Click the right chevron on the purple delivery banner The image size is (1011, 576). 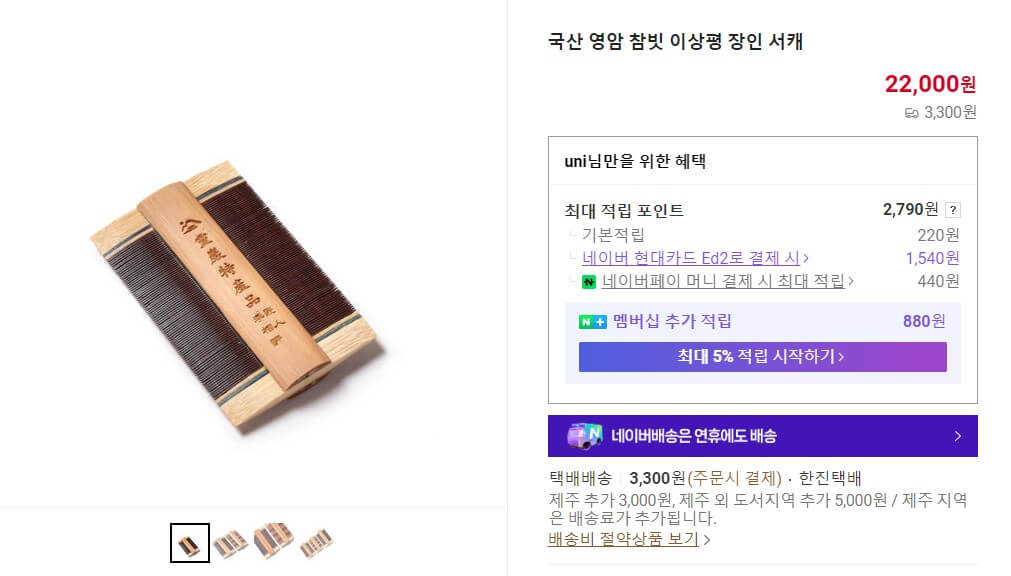tap(957, 436)
